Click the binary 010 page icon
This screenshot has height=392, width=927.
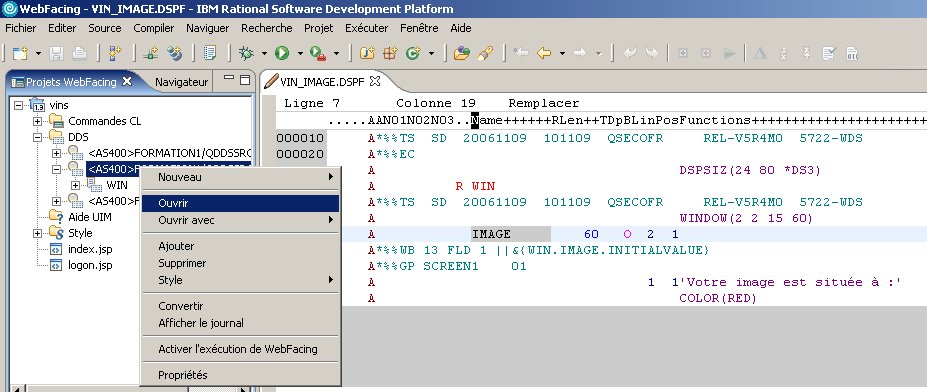click(852, 53)
